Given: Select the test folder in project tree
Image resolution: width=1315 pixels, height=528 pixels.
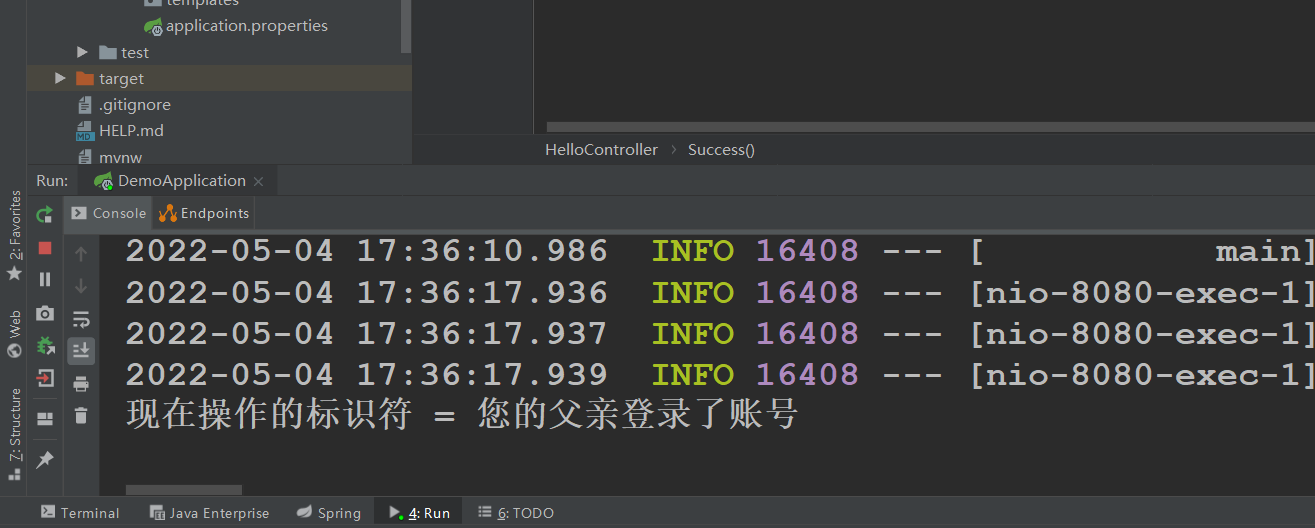Looking at the screenshot, I should [x=124, y=52].
